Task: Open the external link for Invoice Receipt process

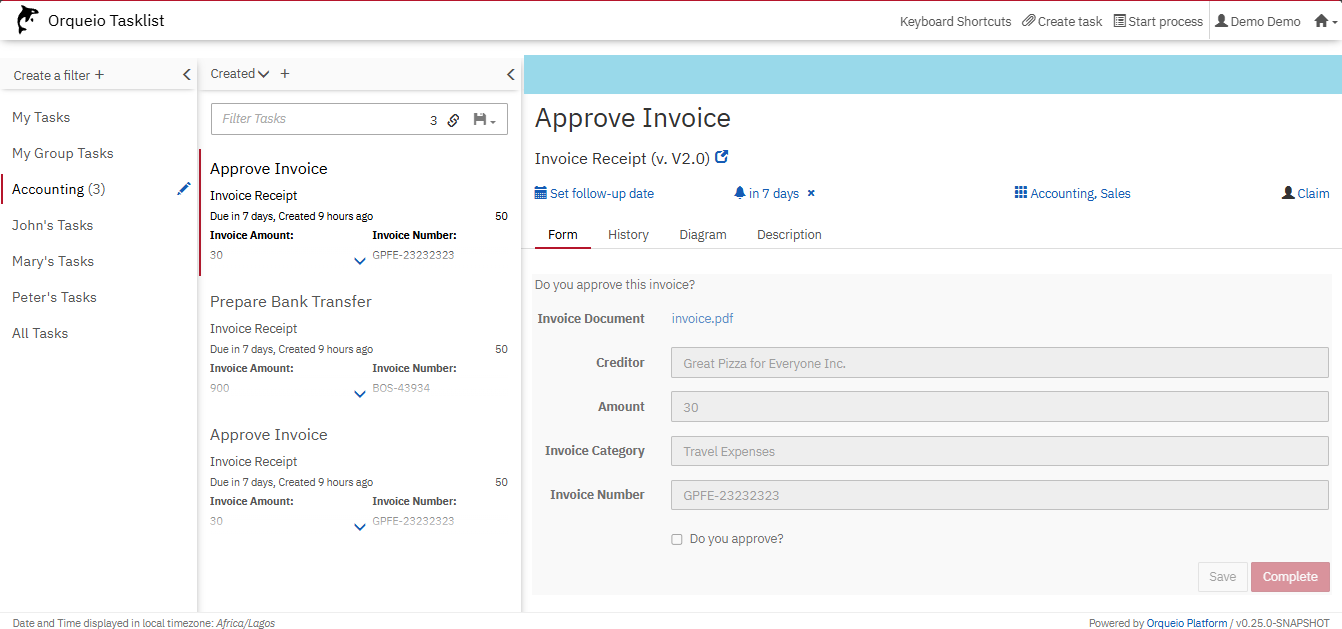Action: click(722, 157)
